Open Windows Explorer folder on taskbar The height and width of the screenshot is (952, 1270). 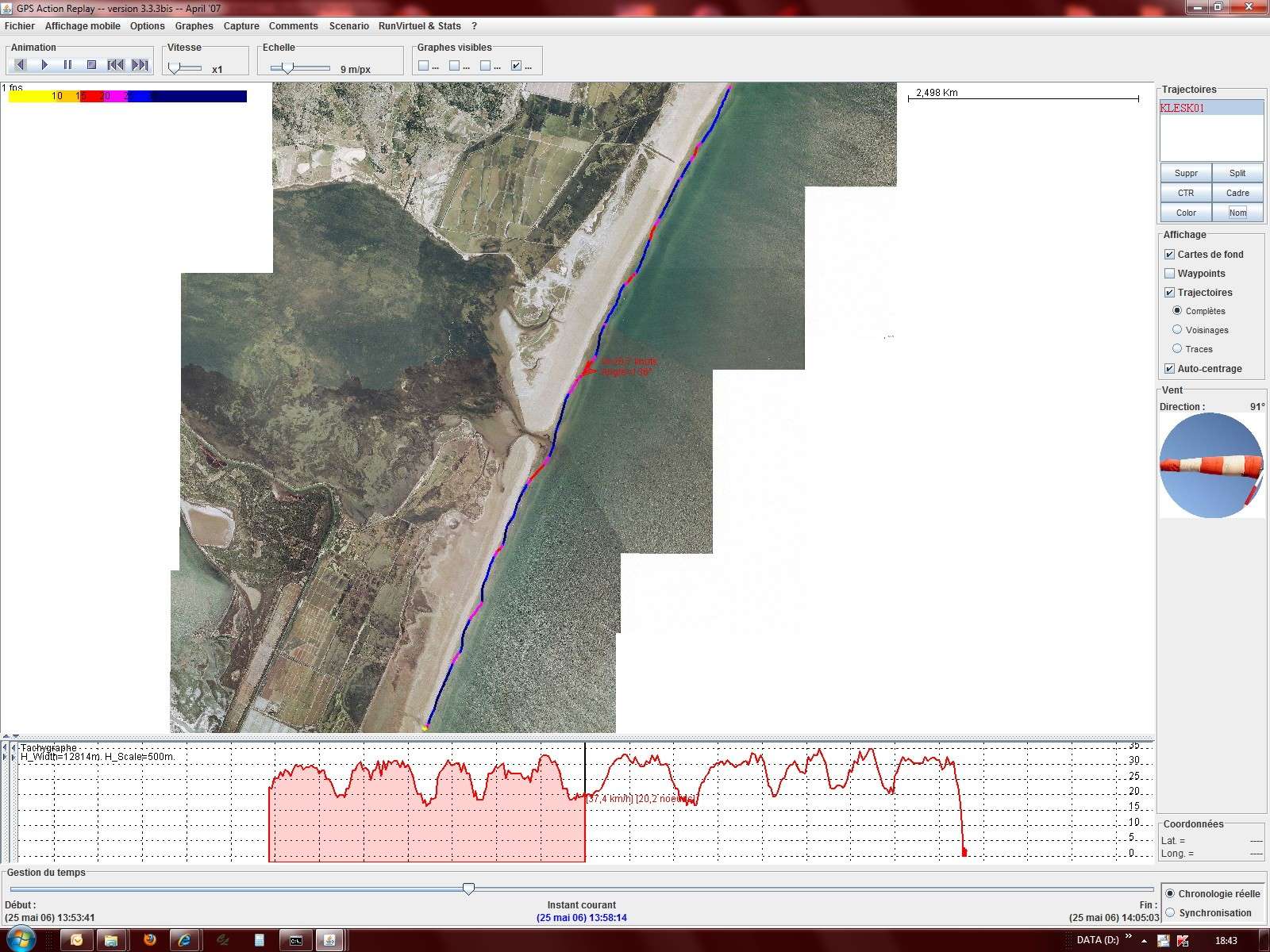(x=111, y=940)
